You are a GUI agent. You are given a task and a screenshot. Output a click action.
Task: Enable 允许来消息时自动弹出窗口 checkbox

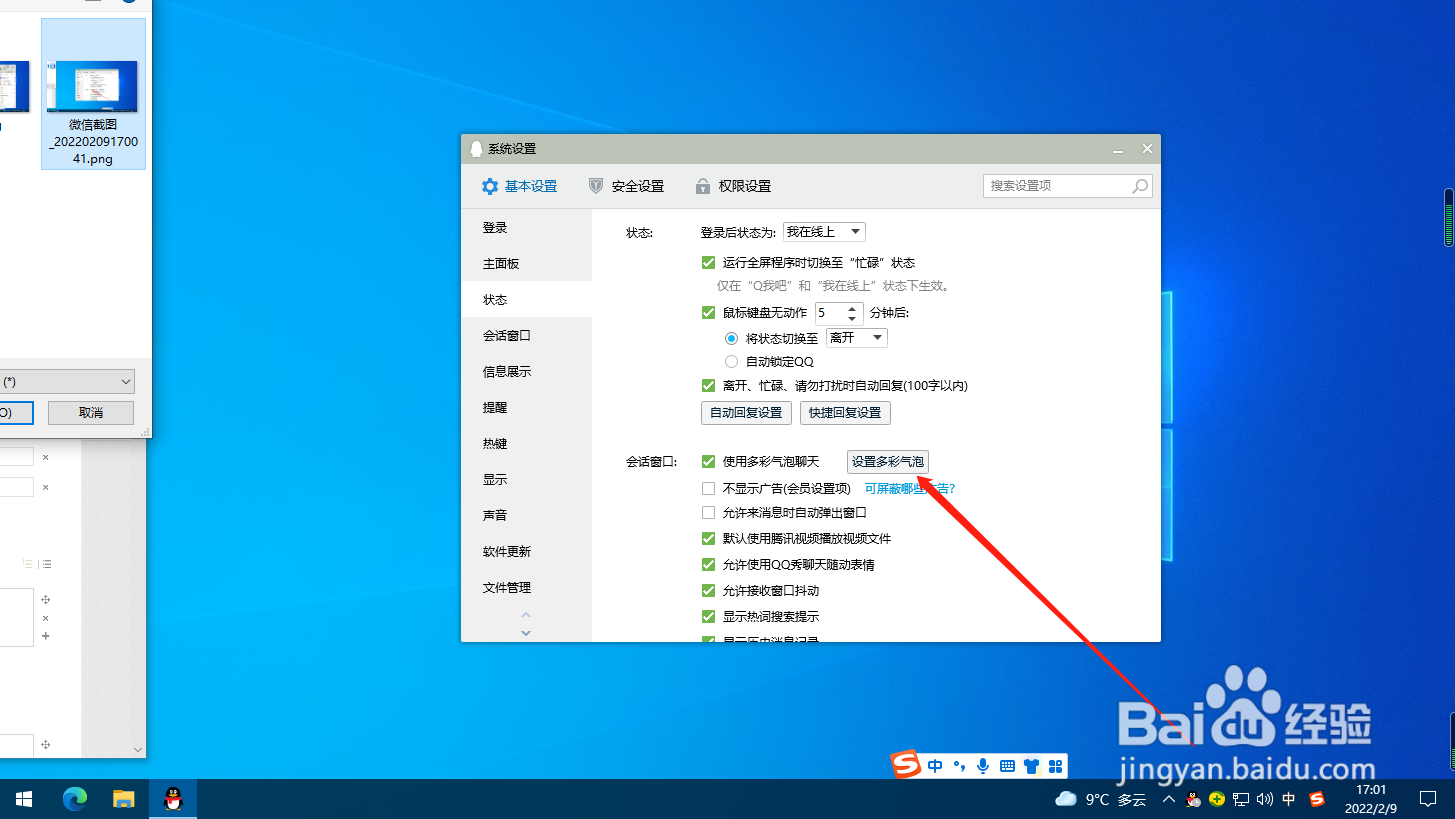coord(709,513)
